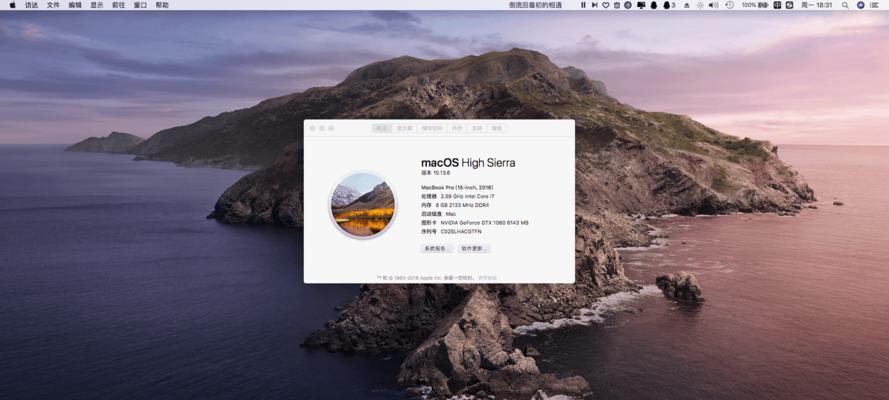Image resolution: width=889 pixels, height=400 pixels.
Task: Click the High Sierra circular logo image
Action: [363, 205]
